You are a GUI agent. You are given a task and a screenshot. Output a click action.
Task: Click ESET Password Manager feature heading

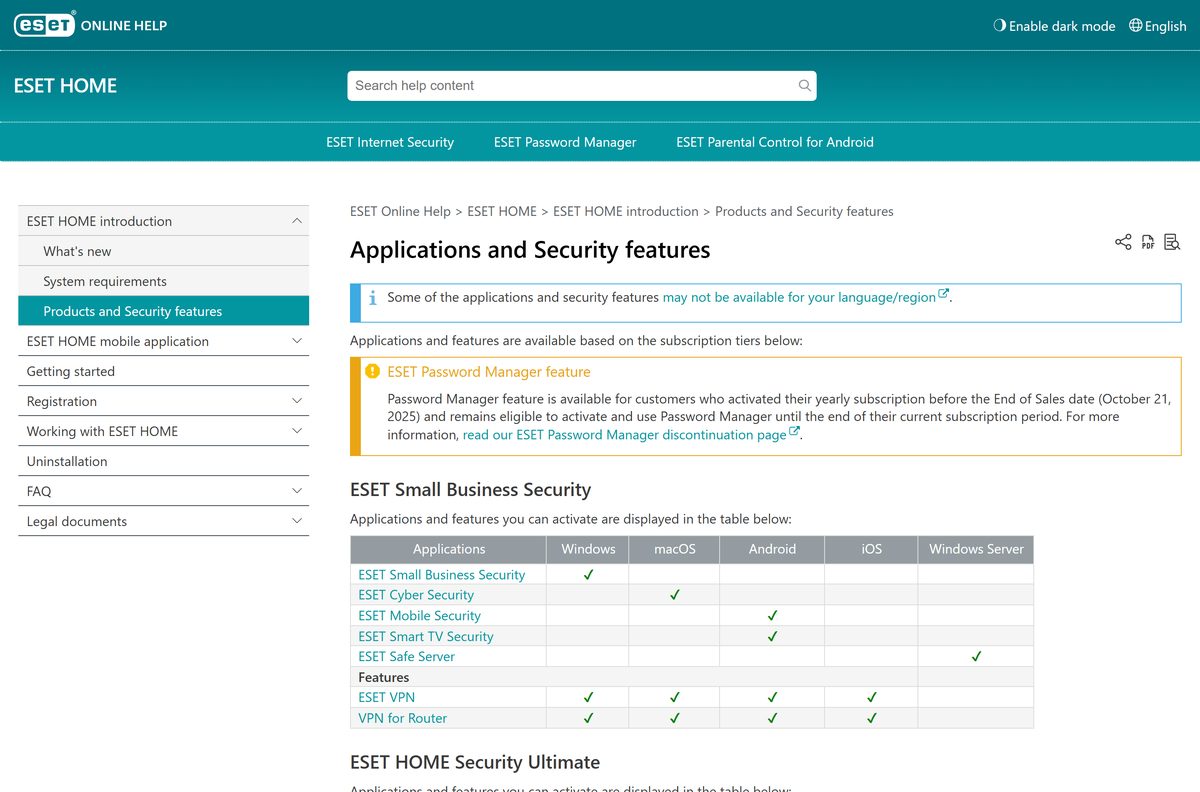click(489, 372)
